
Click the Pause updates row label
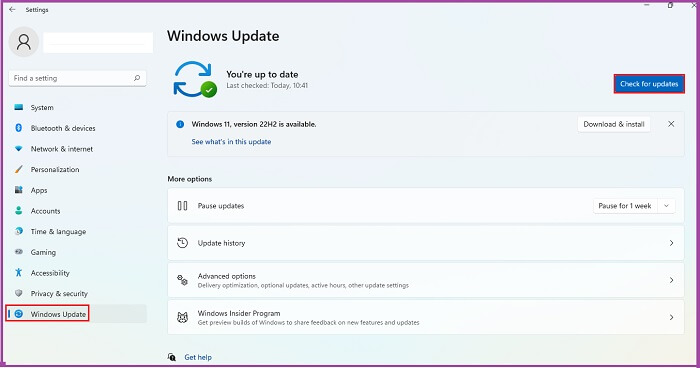pyautogui.click(x=221, y=206)
